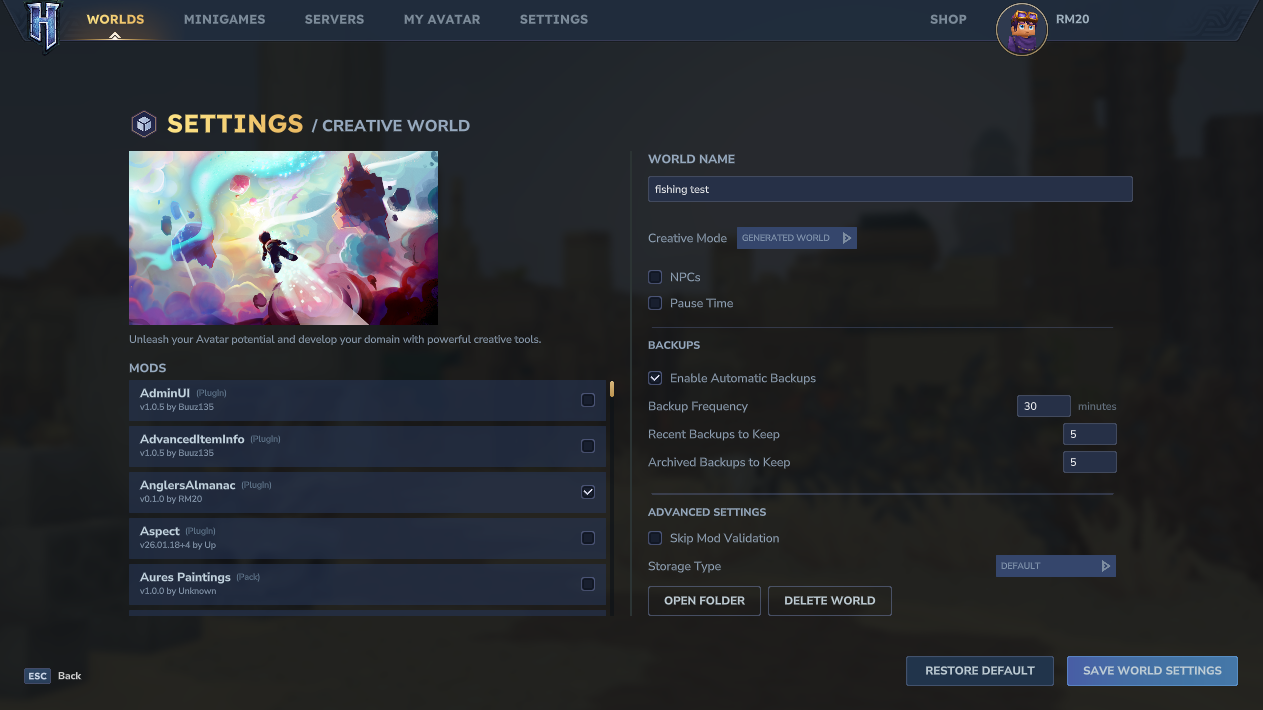This screenshot has height=710, width=1263.
Task: Click the cube icon beside Settings title
Action: point(144,124)
